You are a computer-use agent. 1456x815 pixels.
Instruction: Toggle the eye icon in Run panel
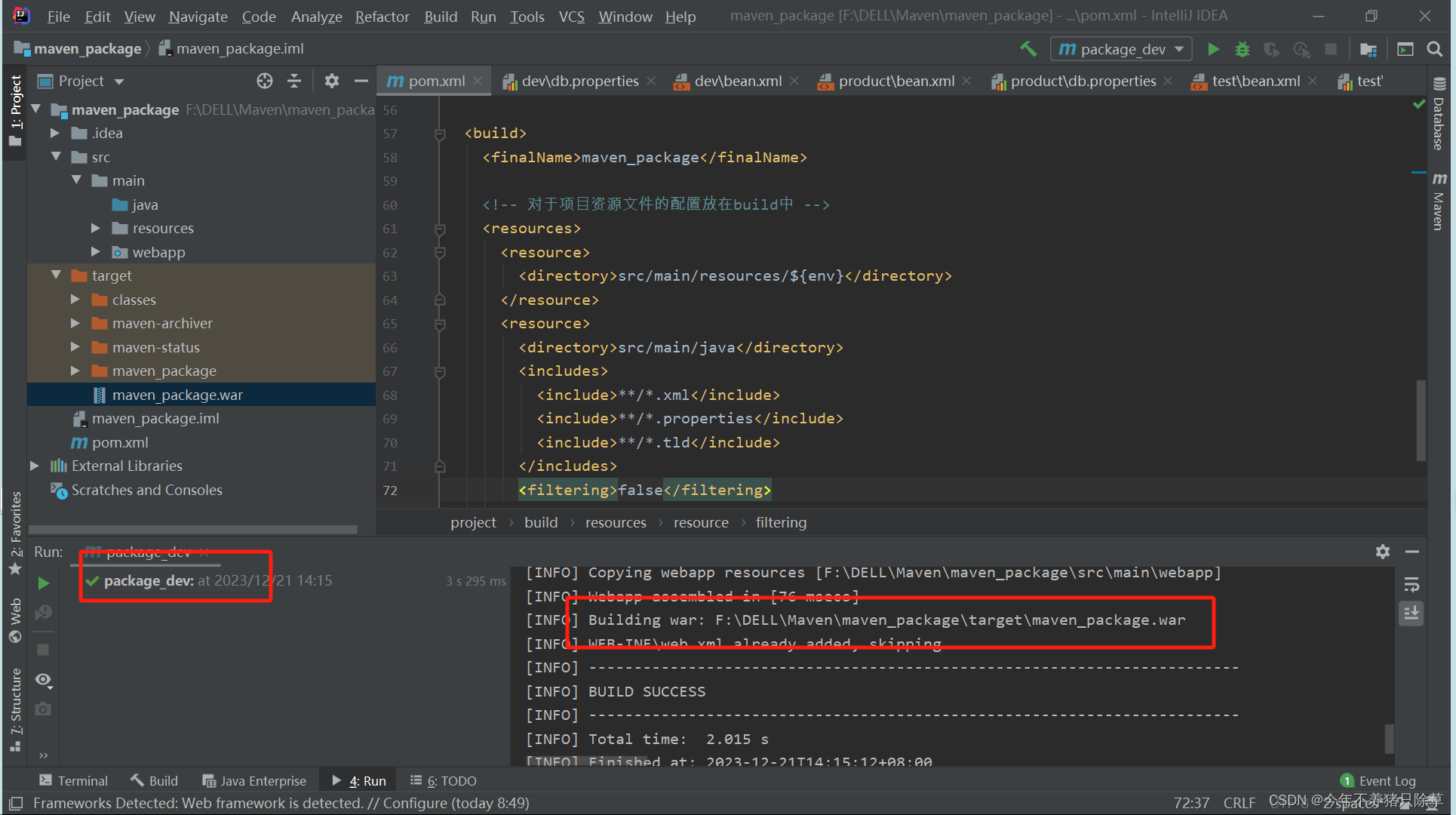coord(44,680)
